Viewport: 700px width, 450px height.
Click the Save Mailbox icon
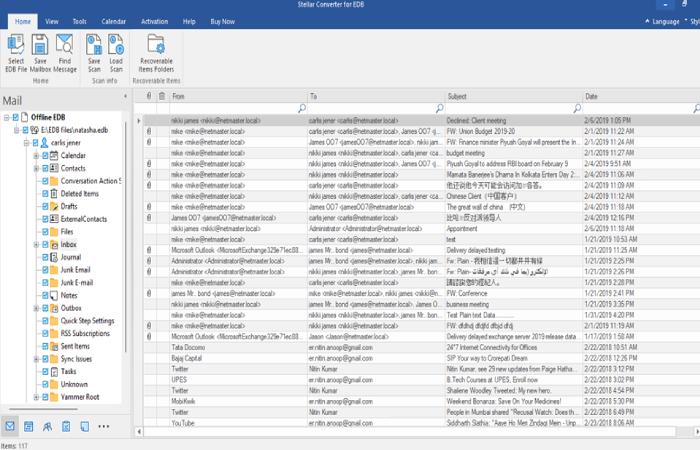(x=40, y=45)
